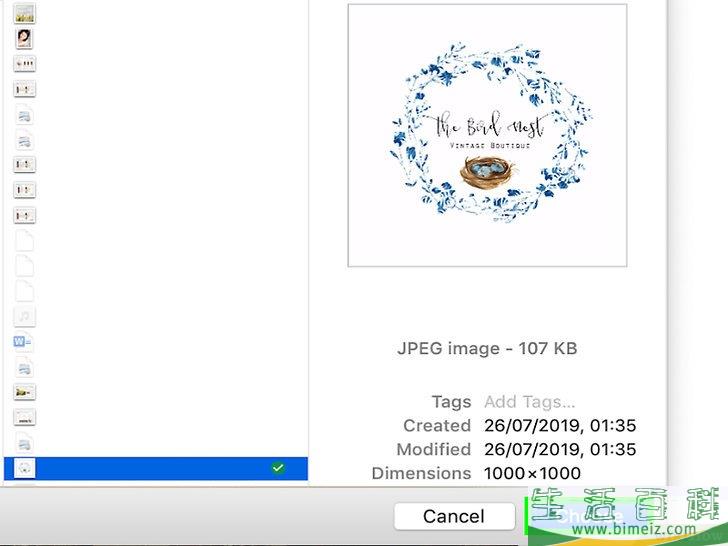Confirm selection with the Choose button
The width and height of the screenshot is (728, 546).
click(590, 516)
